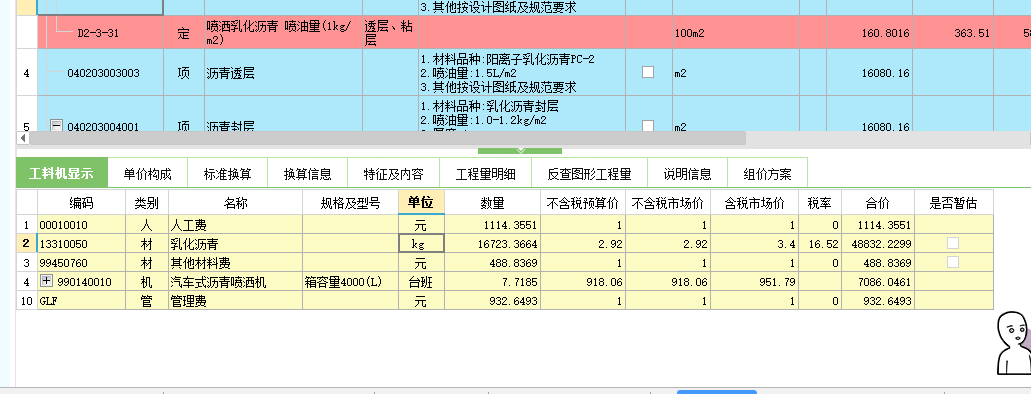Screen dimensions: 1031x394
Task: Click the 类别 column header
Action: pos(147,203)
